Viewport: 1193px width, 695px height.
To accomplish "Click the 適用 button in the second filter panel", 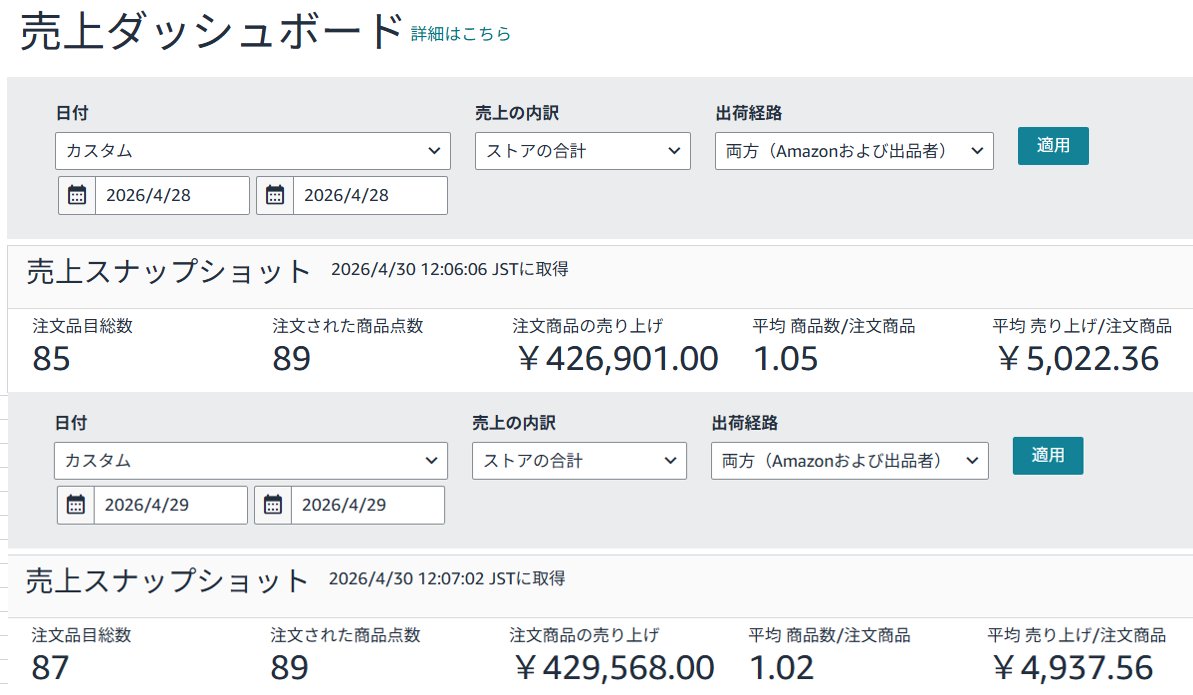I will pyautogui.click(x=1048, y=455).
